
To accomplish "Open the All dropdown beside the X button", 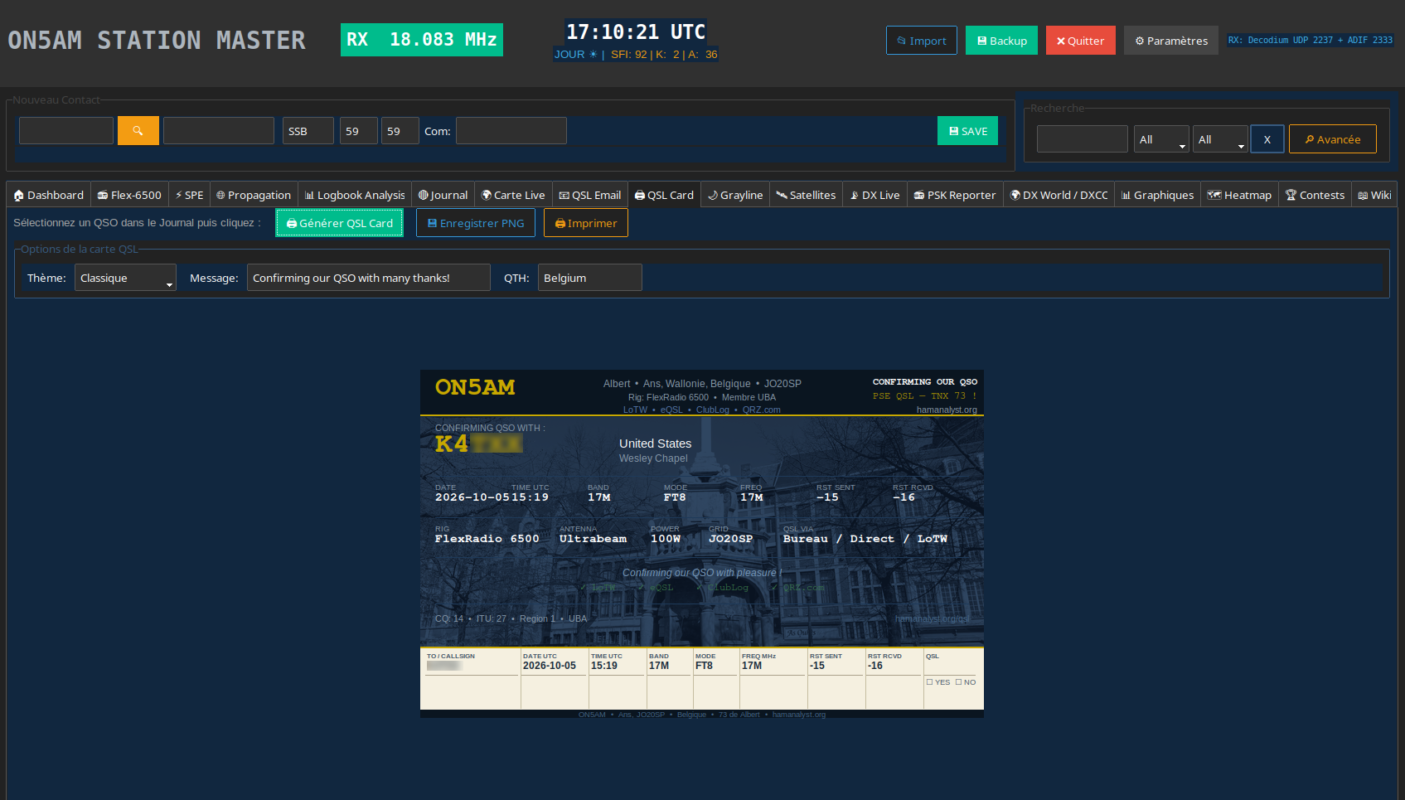I will pos(1220,139).
